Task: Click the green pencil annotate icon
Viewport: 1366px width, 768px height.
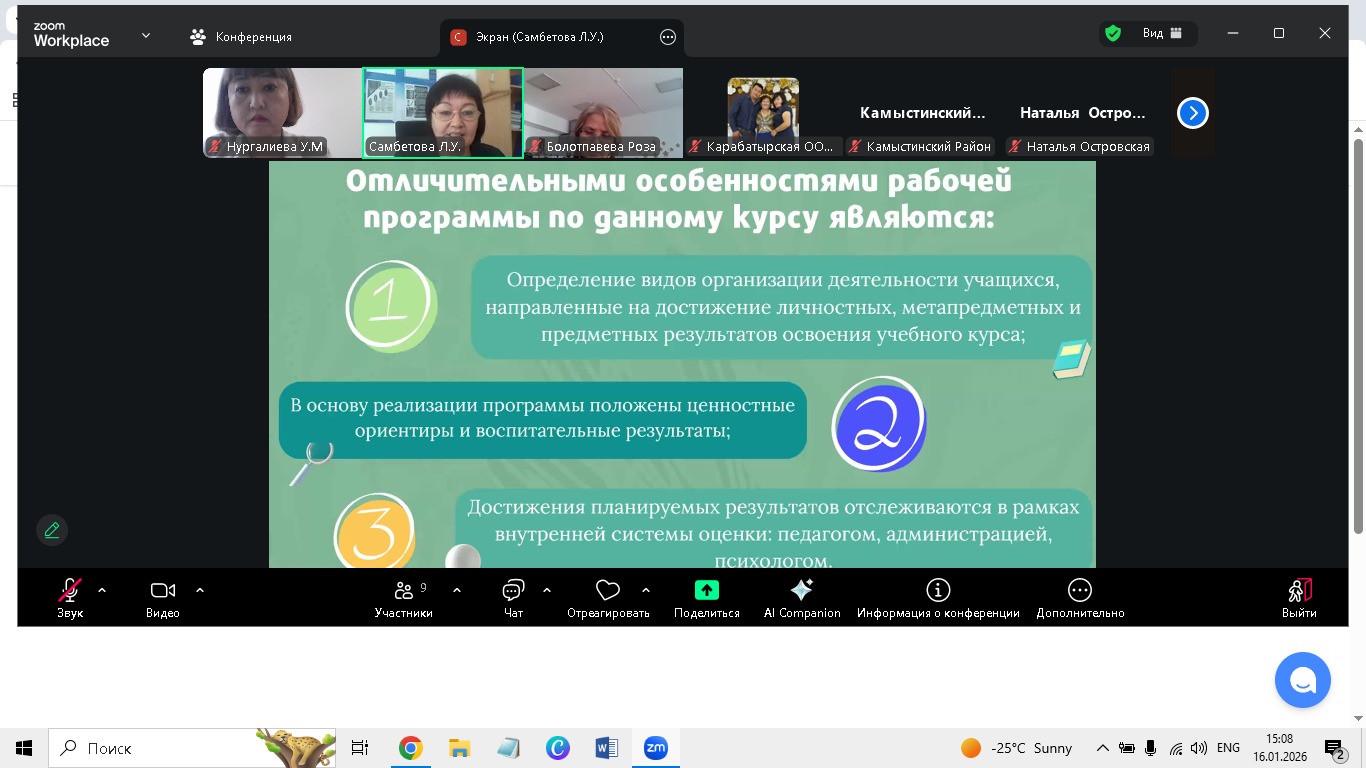Action: click(x=52, y=530)
